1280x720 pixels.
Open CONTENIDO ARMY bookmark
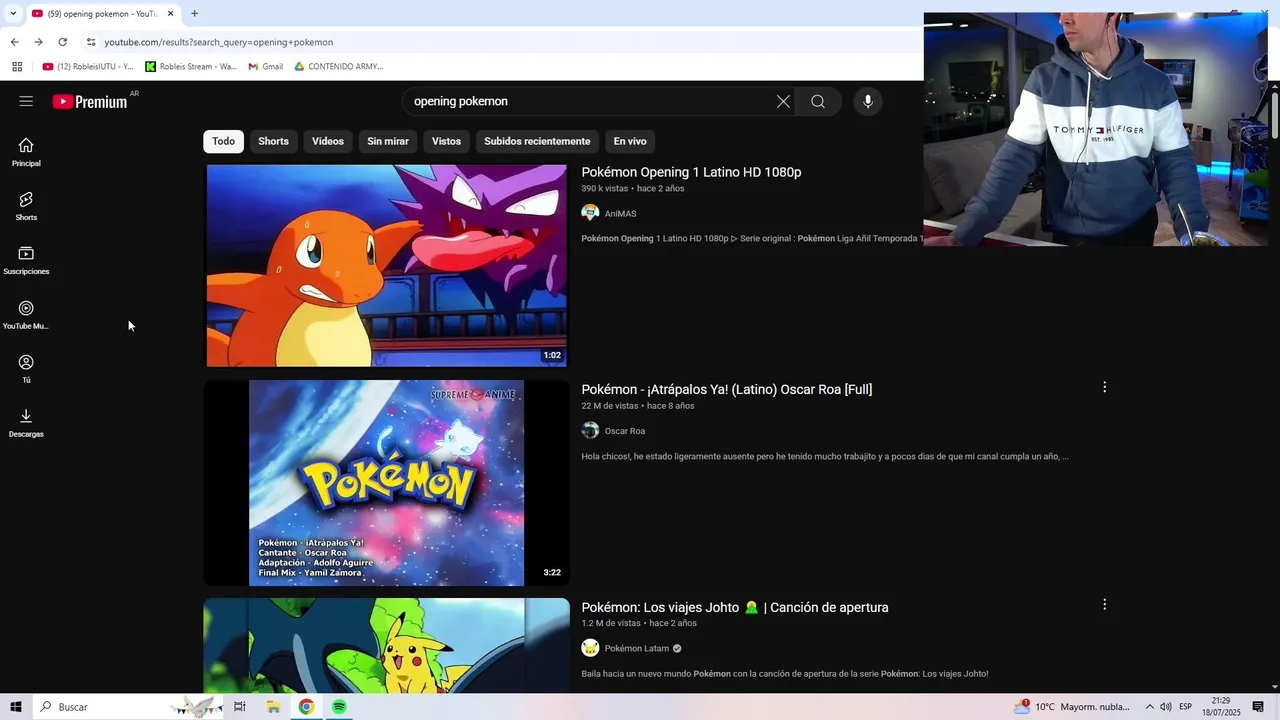[339, 66]
